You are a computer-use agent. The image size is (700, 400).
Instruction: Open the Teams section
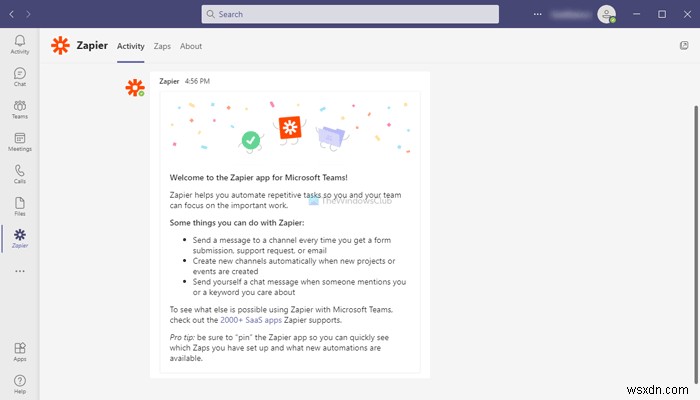20,109
